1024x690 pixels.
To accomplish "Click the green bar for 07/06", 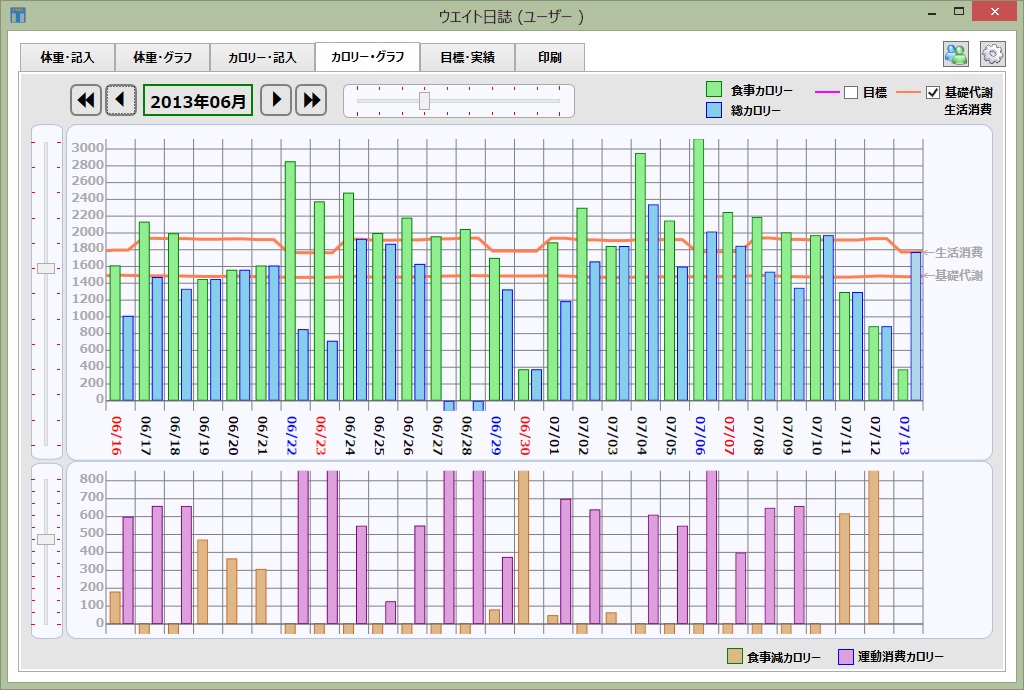I will coord(698,270).
